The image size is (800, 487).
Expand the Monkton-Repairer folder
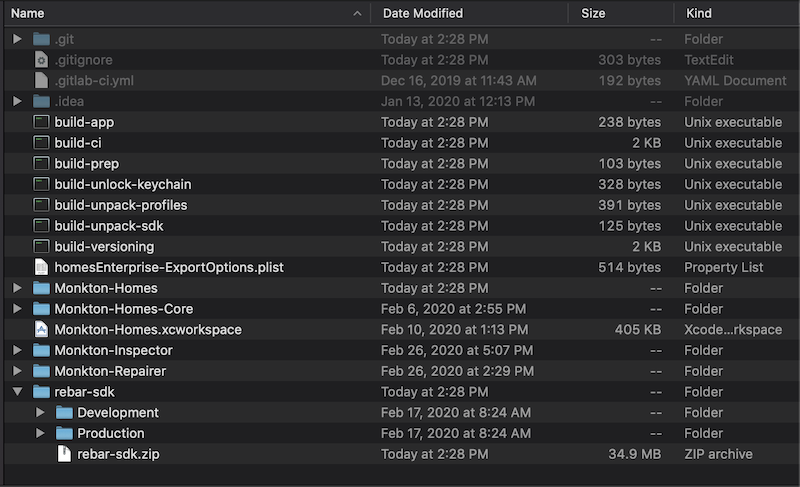[17, 371]
